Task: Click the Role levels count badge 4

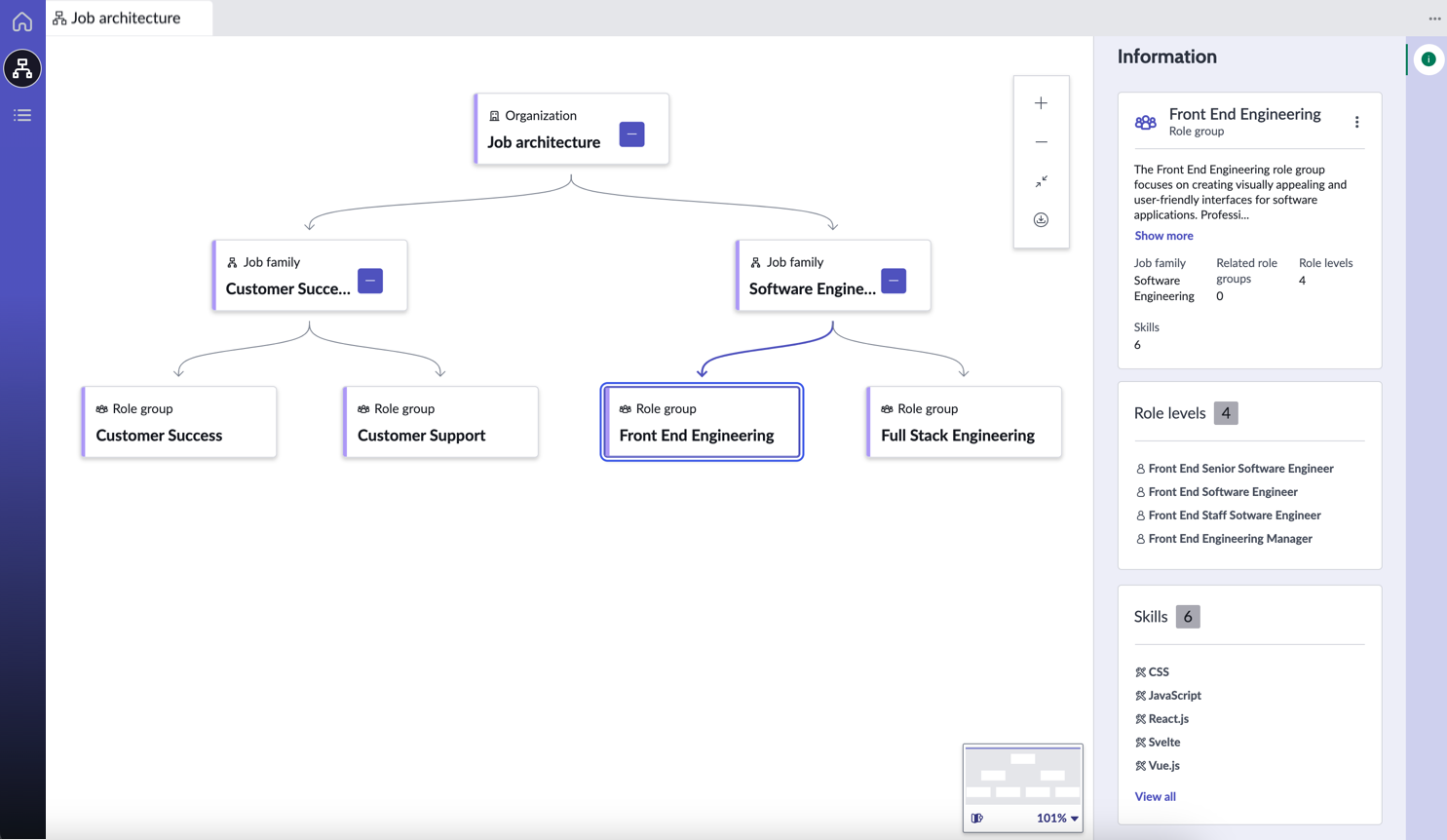Action: tap(1226, 413)
